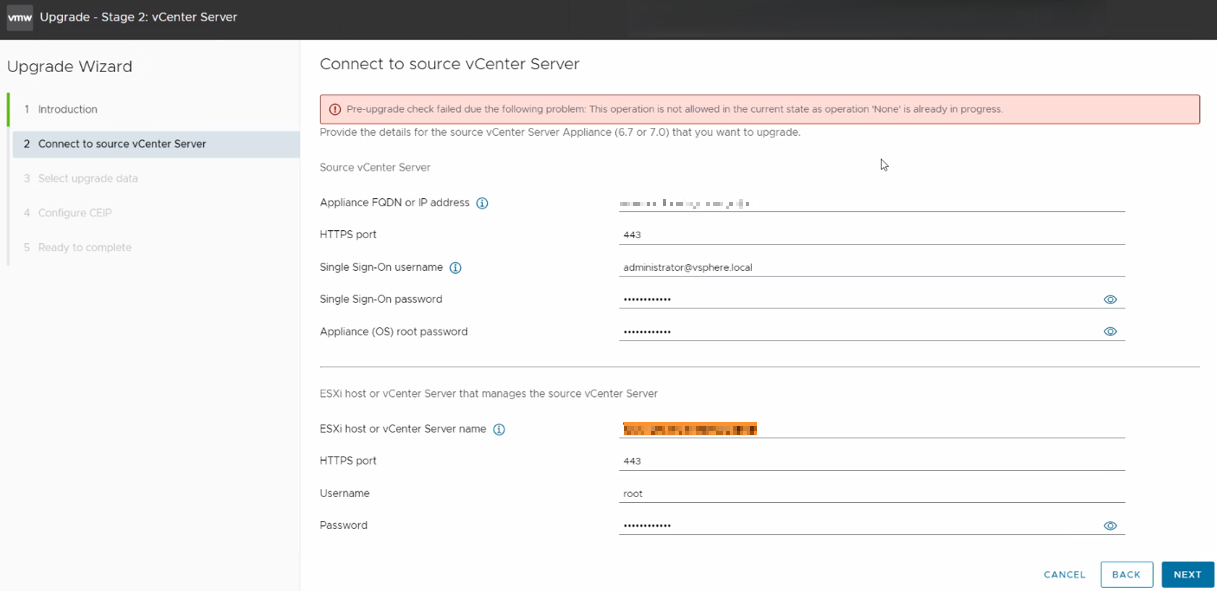Click the 'ESXi host or vCenter Server that manages' label
The image size is (1217, 591).
(488, 394)
